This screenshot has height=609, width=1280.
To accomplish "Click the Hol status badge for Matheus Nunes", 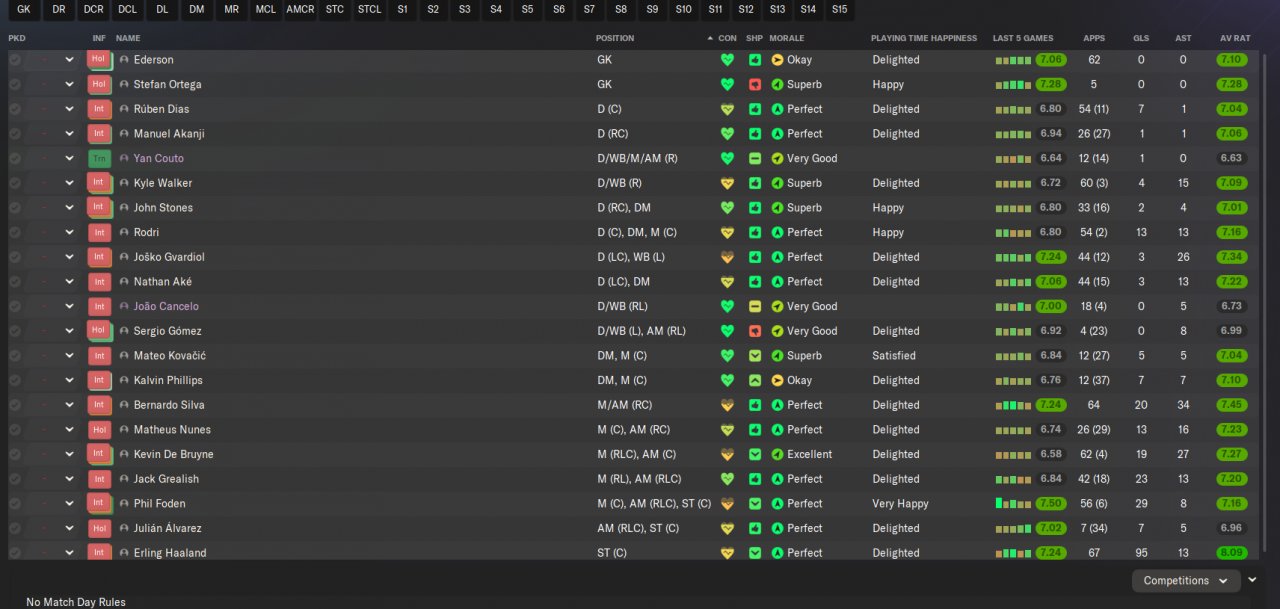I will click(99, 429).
